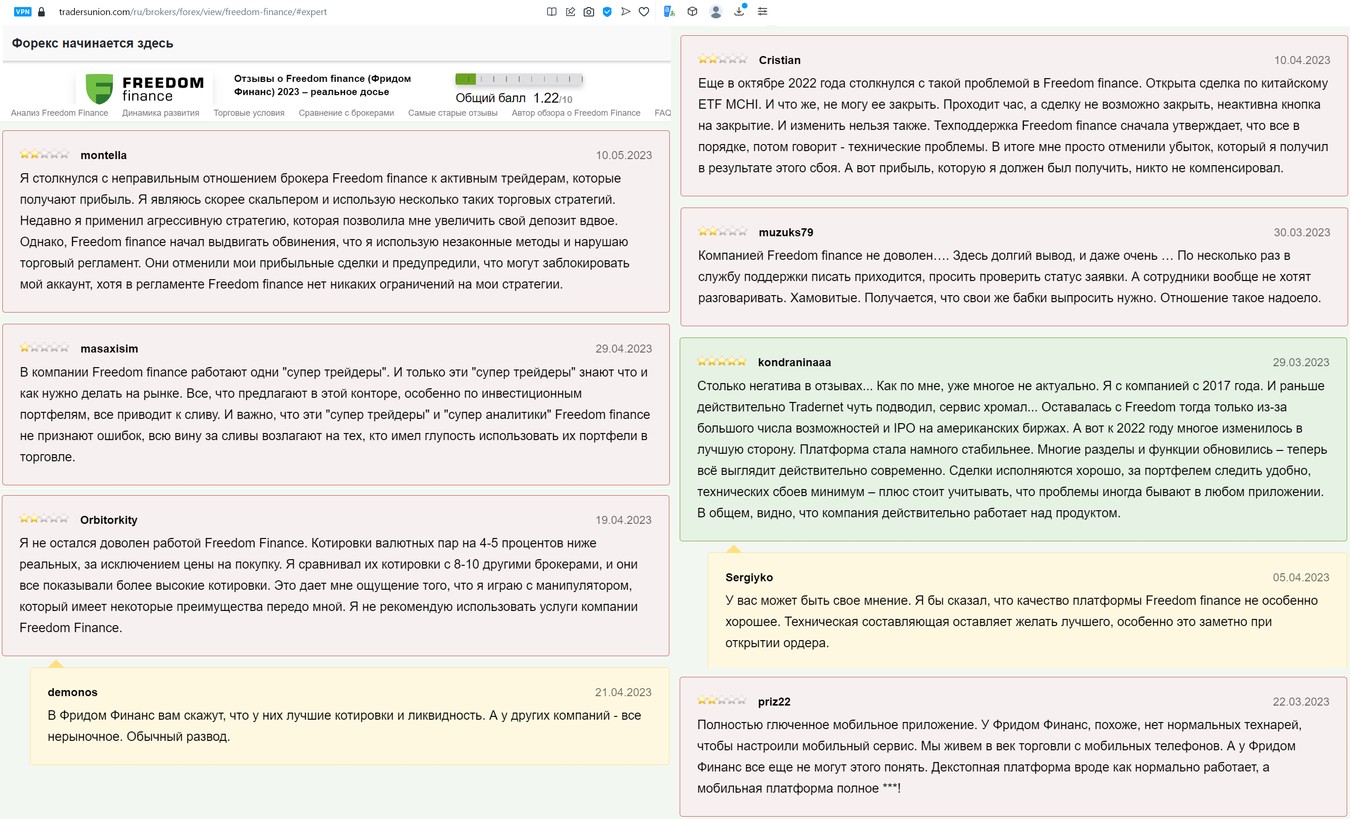This screenshot has width=1350, height=819.
Task: Open 'Анализ Freedom Finance' tab
Action: click(x=59, y=113)
